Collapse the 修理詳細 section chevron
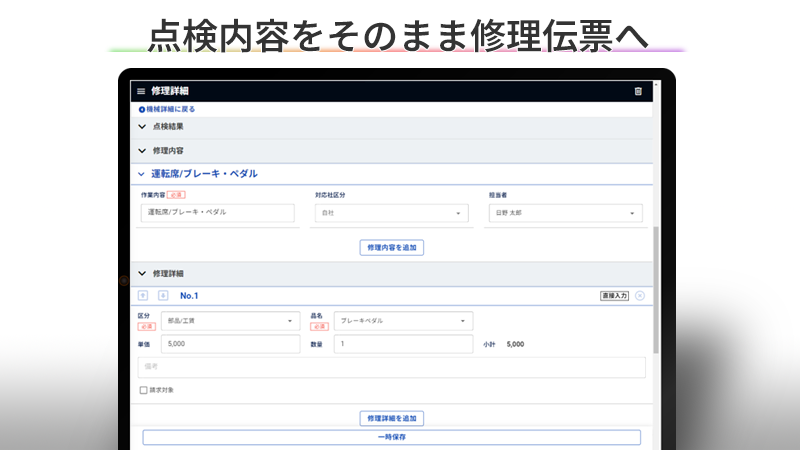800x450 pixels. (142, 273)
